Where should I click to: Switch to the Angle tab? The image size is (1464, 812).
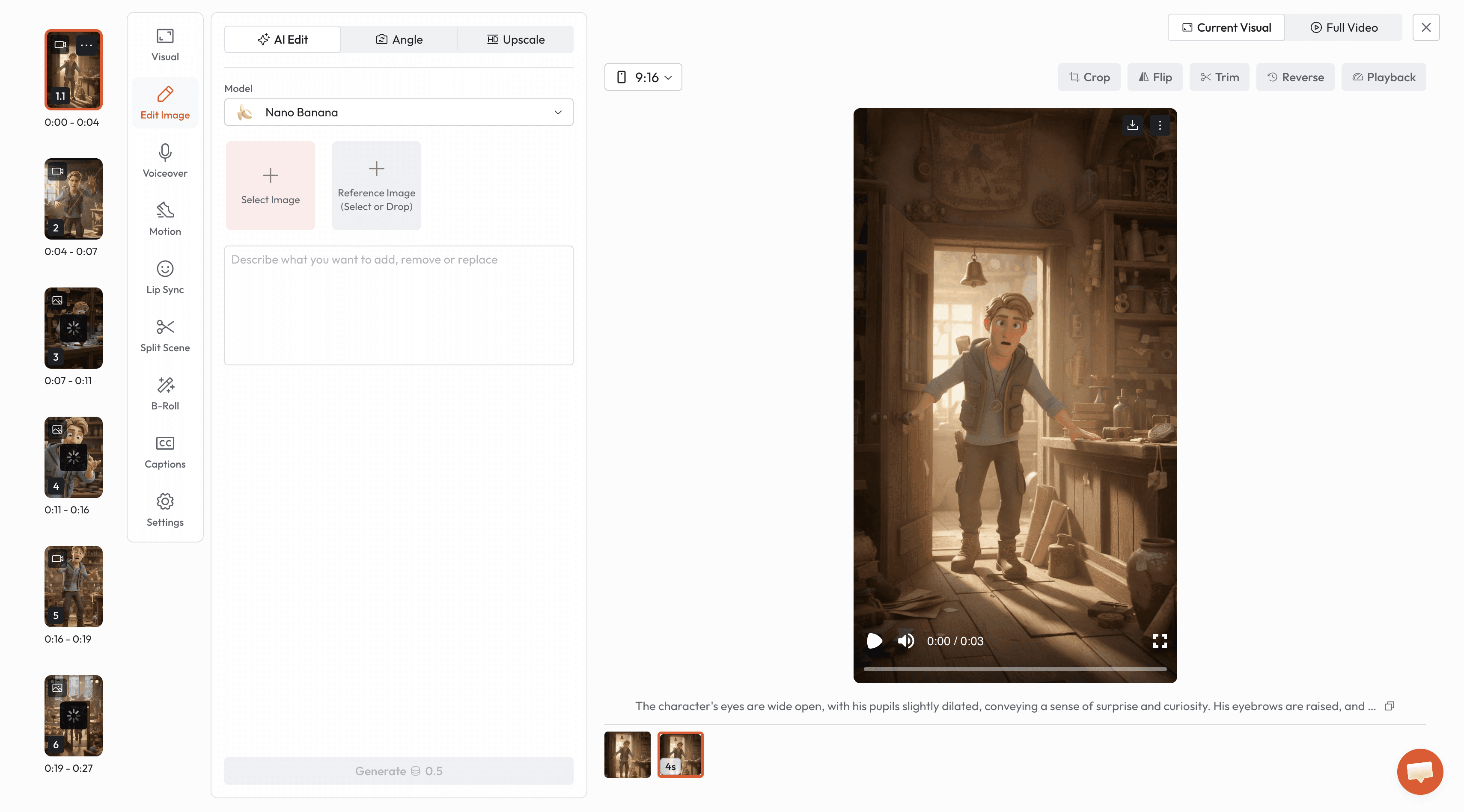[399, 40]
